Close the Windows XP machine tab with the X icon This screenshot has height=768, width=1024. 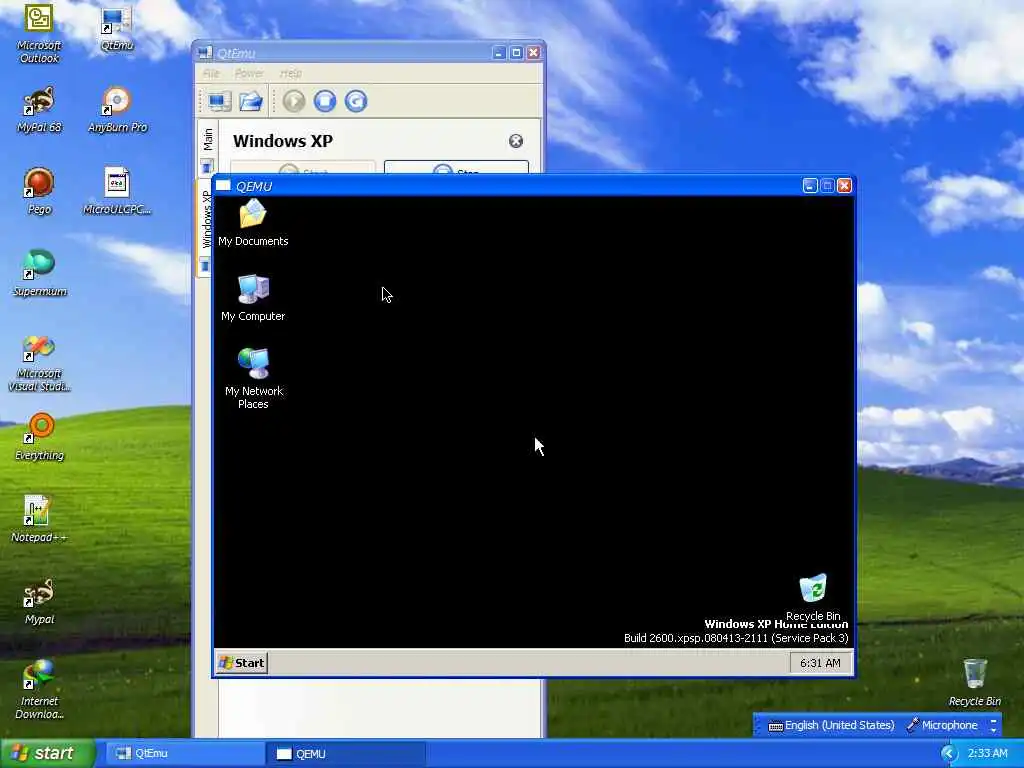pos(516,141)
